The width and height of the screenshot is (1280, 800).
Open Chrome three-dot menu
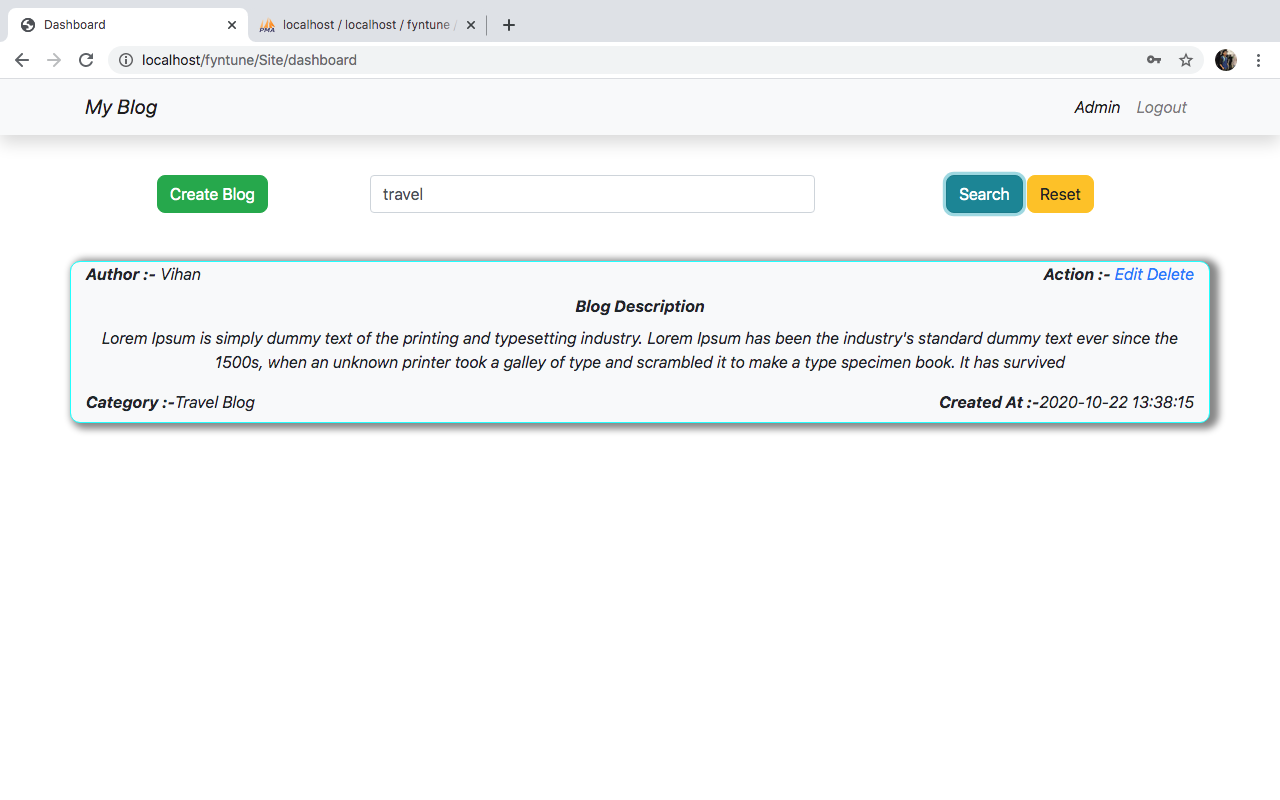coord(1258,60)
